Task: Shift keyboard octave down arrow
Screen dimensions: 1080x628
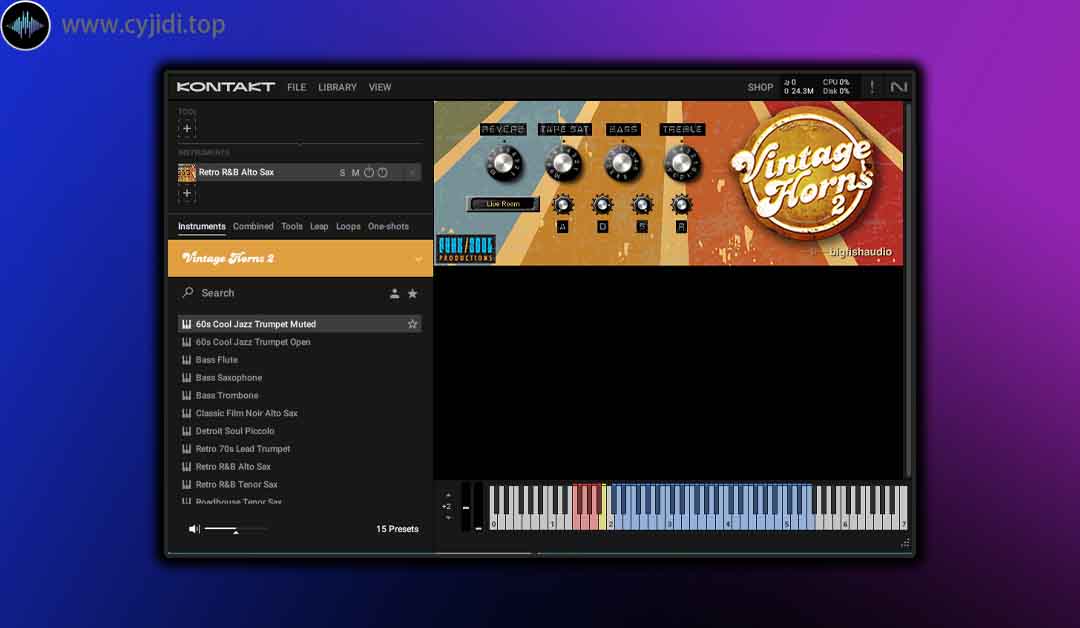Action: 448,518
